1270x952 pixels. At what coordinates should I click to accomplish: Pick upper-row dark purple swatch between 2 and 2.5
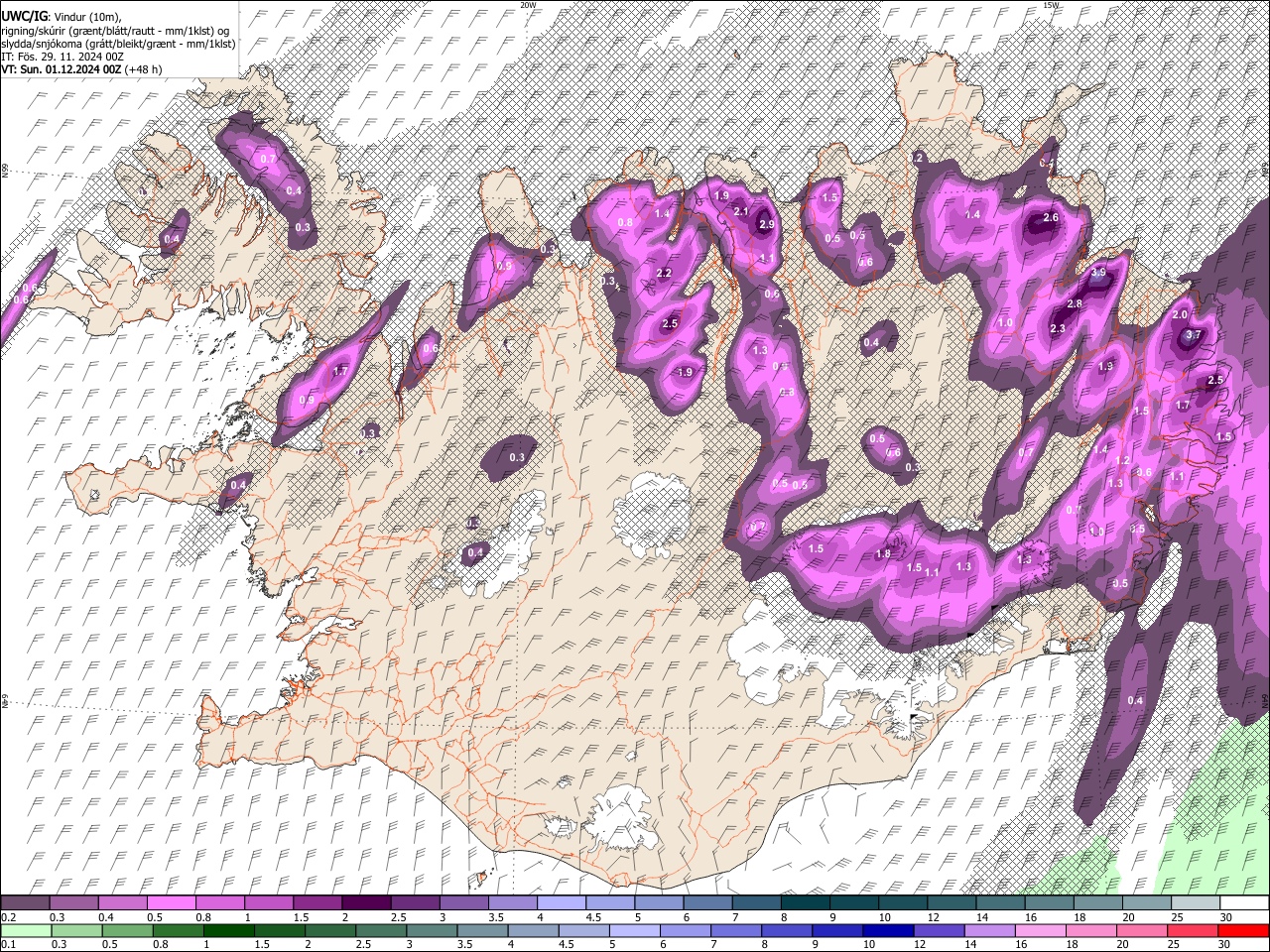click(366, 903)
